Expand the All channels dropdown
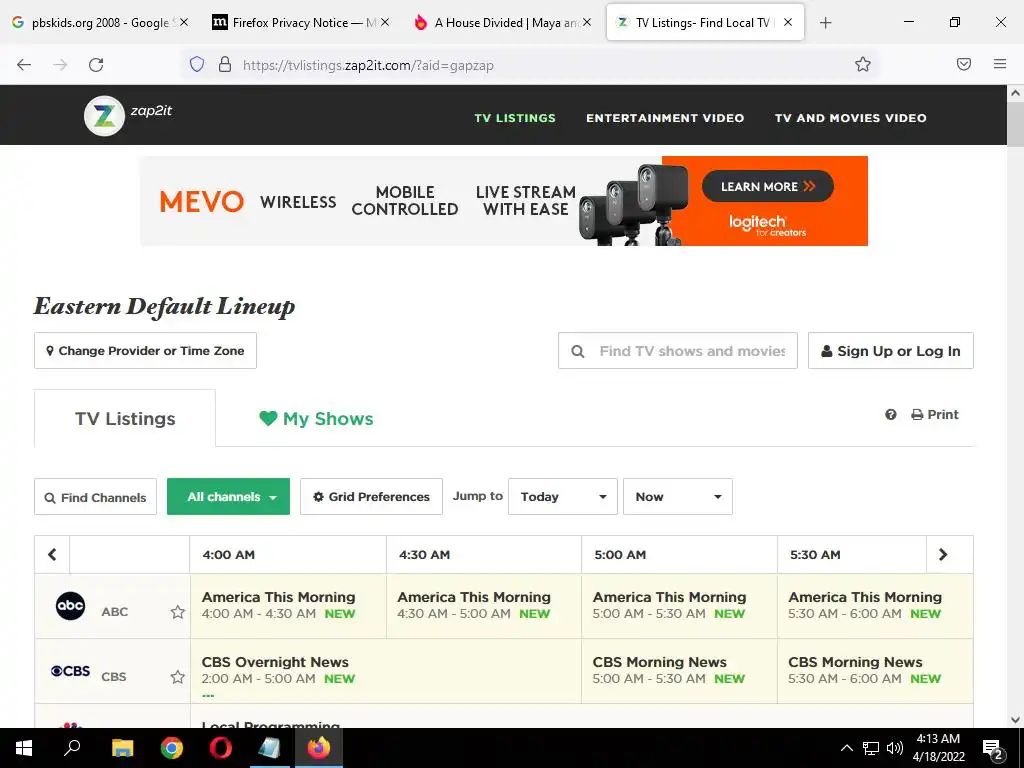This screenshot has width=1024, height=768. (229, 497)
